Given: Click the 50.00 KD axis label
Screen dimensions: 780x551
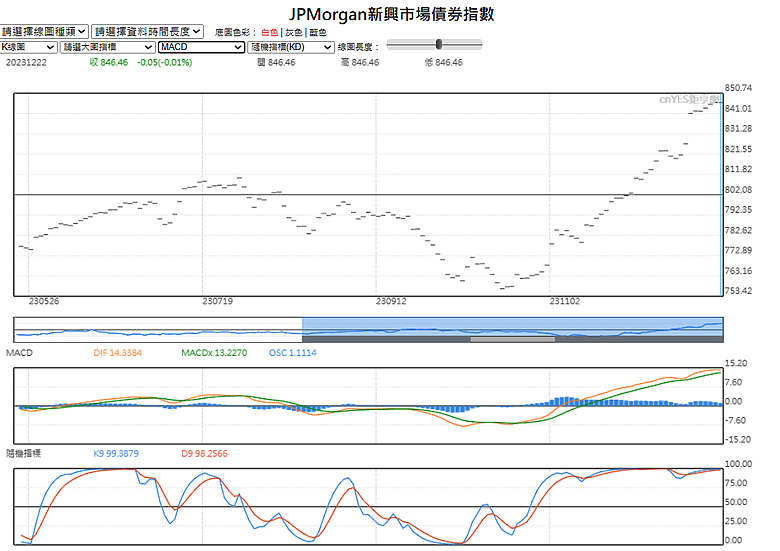Looking at the screenshot, I should pos(736,502).
